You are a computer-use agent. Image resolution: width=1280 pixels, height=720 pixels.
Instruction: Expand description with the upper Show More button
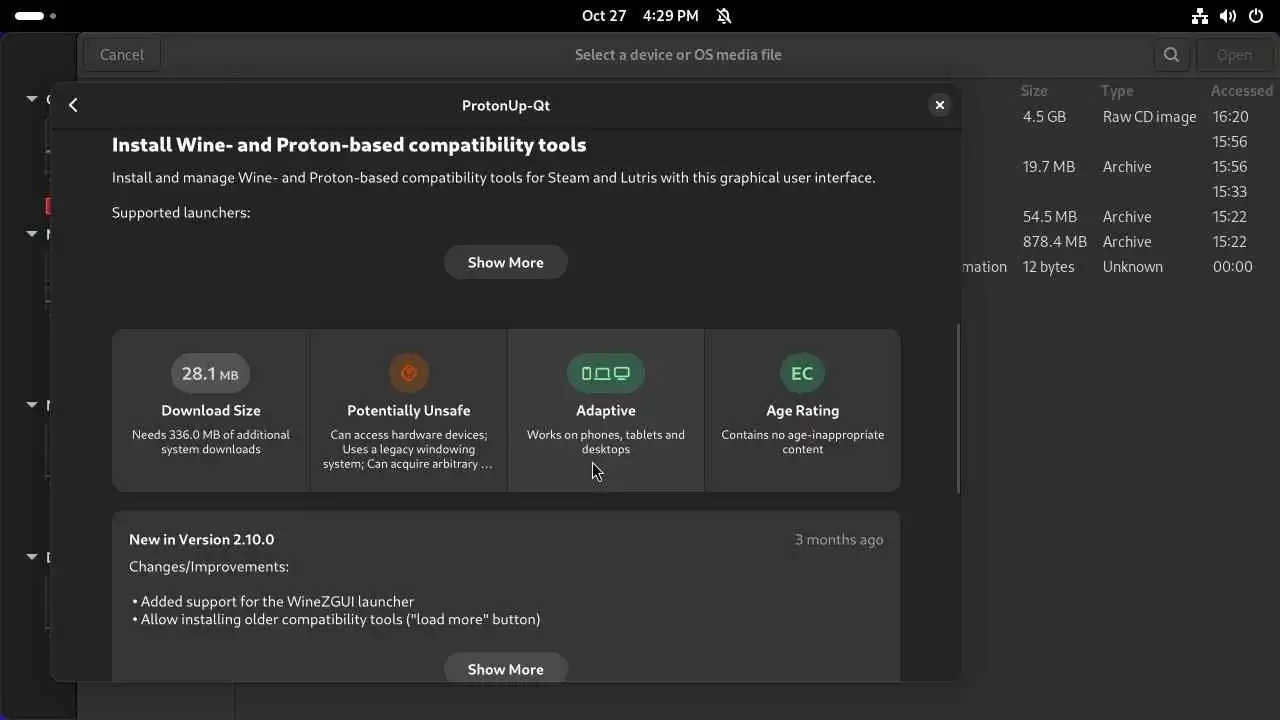pyautogui.click(x=506, y=262)
